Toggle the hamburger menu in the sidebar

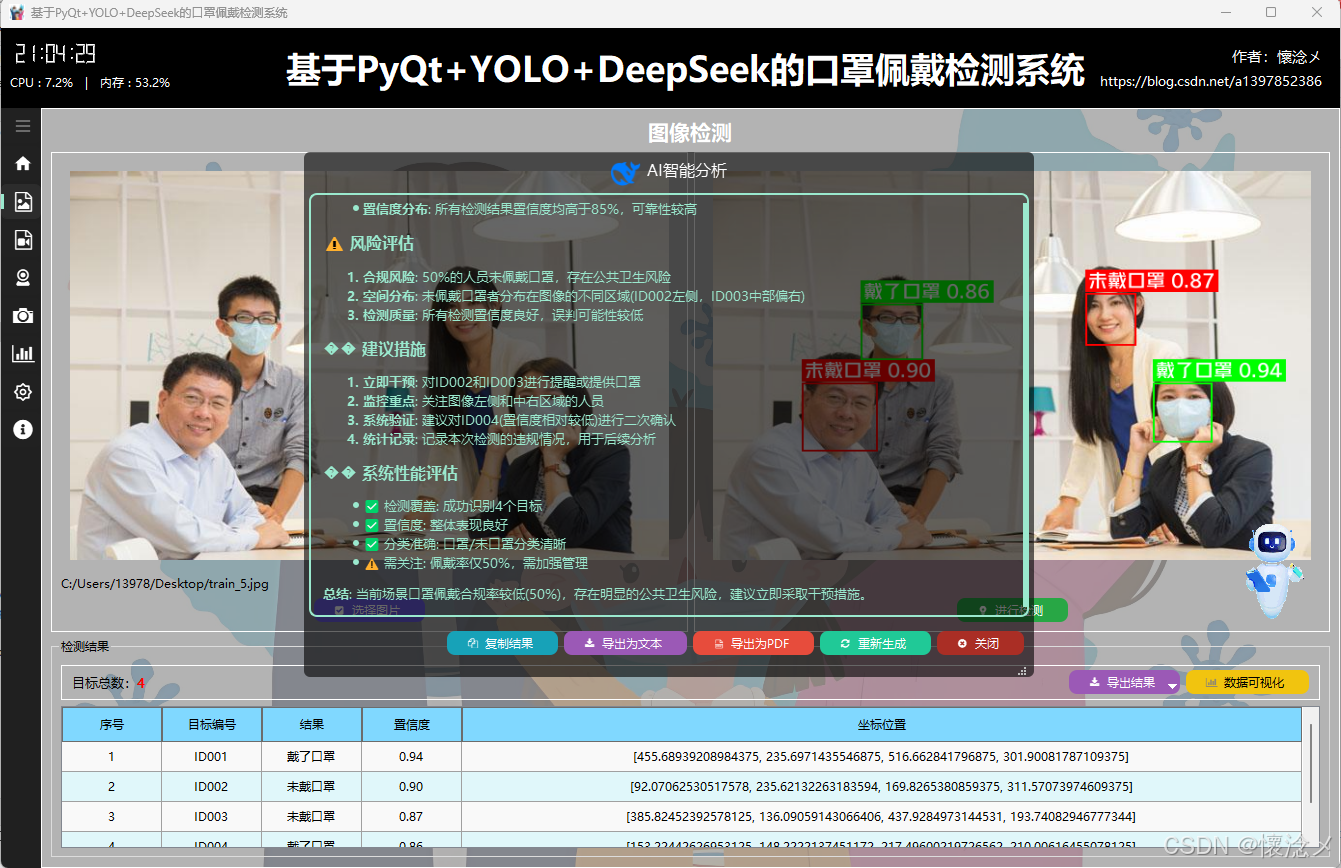pyautogui.click(x=22, y=126)
